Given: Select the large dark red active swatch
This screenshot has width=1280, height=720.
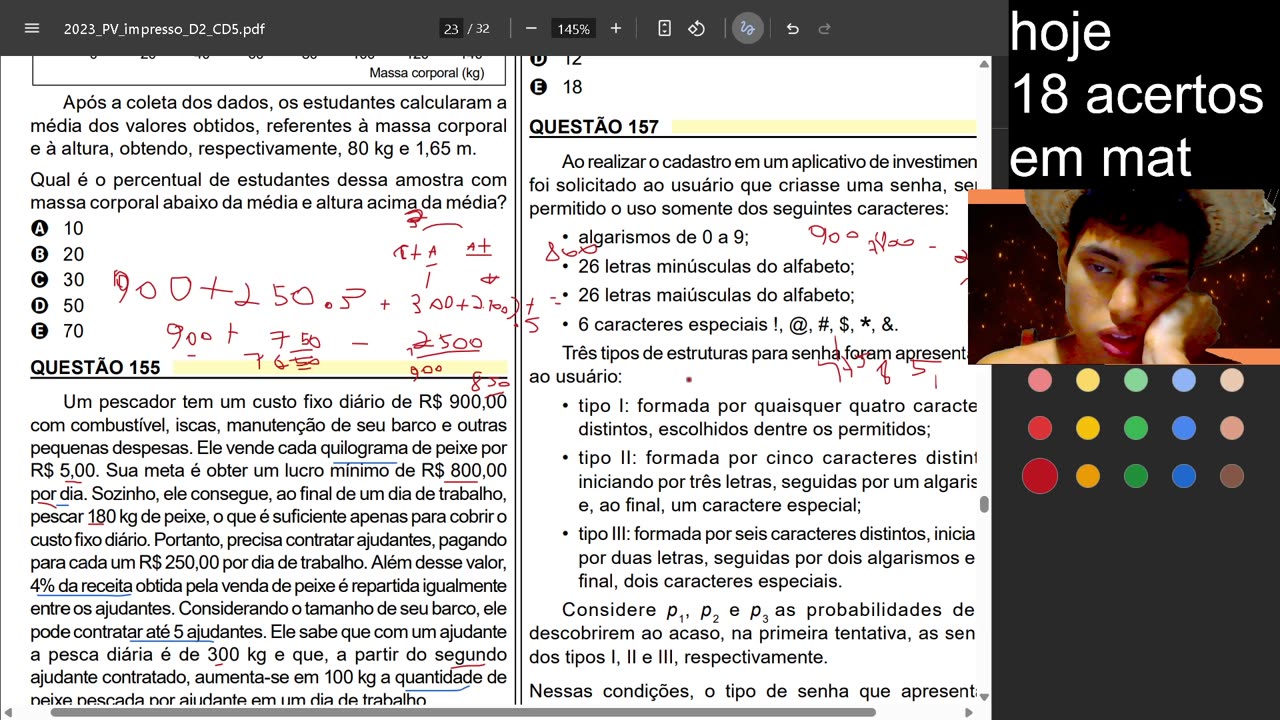Looking at the screenshot, I should (x=1040, y=476).
